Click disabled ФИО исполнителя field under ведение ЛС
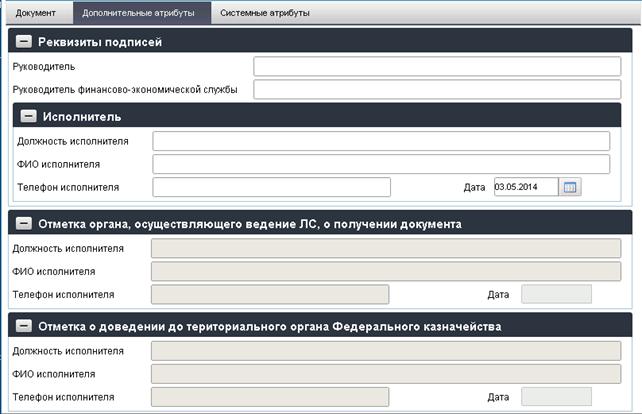642x414 pixels. 386,271
